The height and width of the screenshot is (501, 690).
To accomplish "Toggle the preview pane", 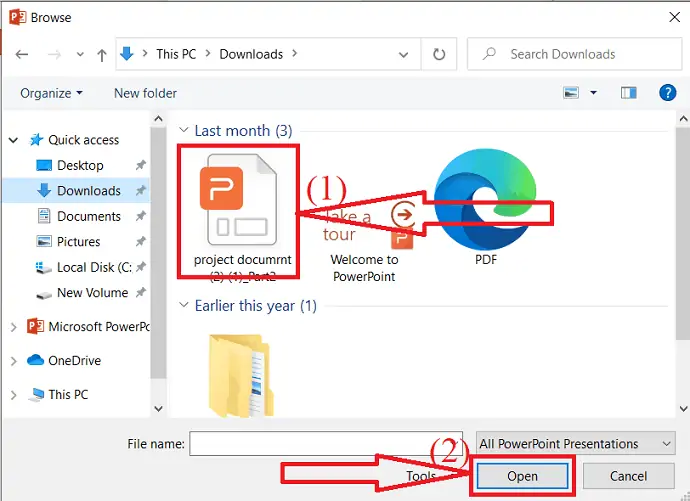I will pyautogui.click(x=628, y=93).
